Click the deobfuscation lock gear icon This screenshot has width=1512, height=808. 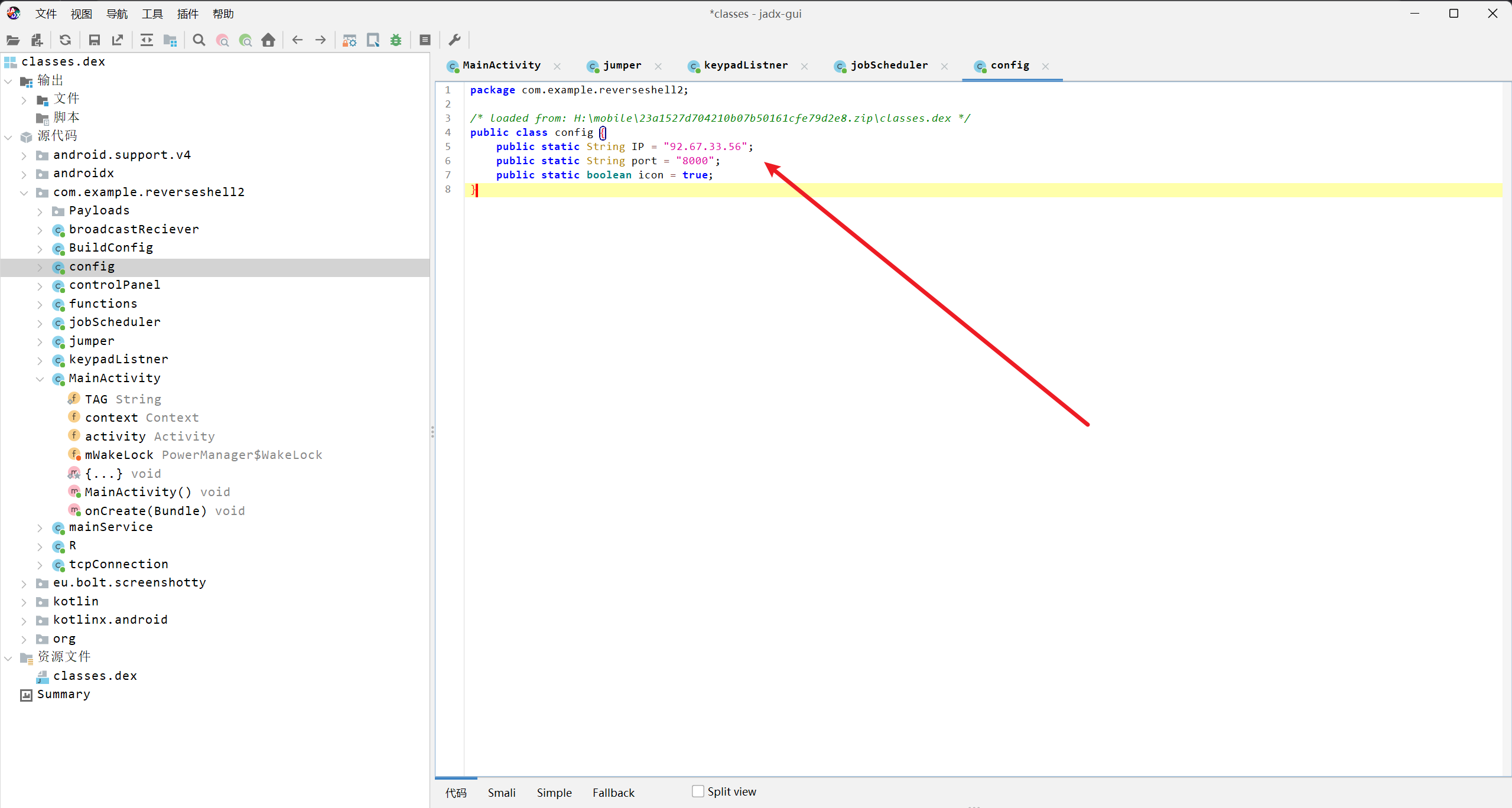(350, 40)
